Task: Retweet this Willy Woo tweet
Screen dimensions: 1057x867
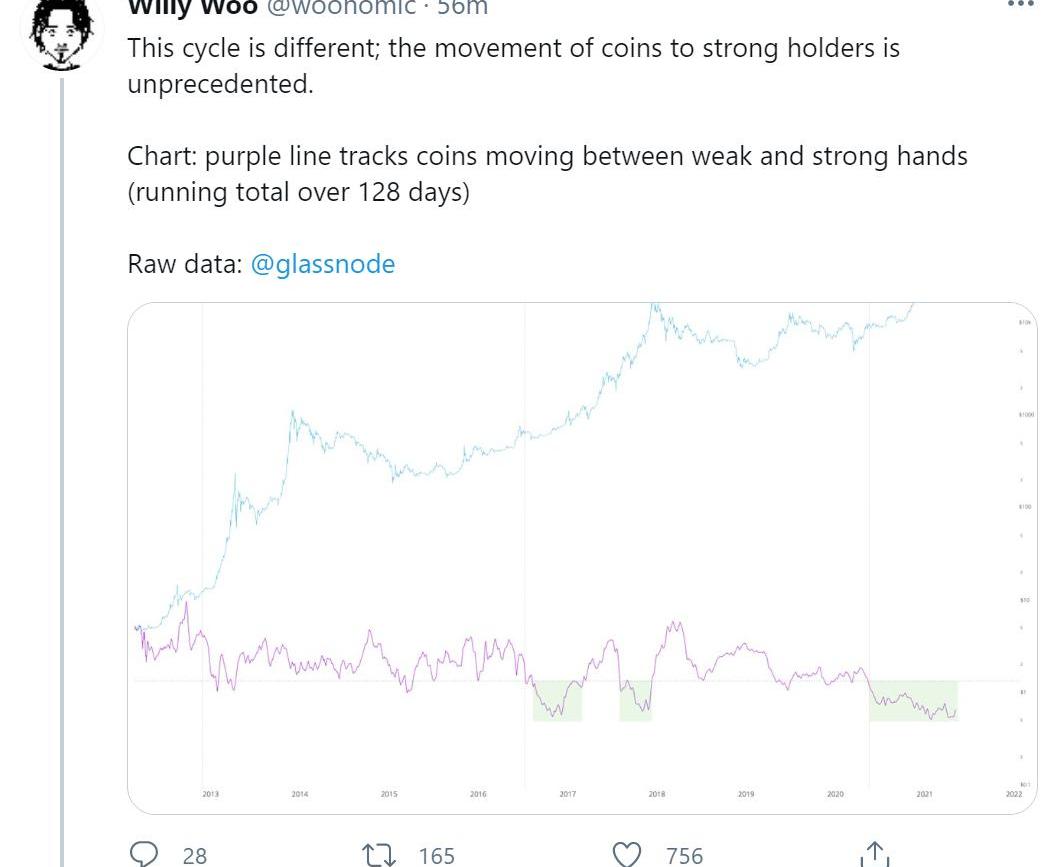Action: (378, 855)
